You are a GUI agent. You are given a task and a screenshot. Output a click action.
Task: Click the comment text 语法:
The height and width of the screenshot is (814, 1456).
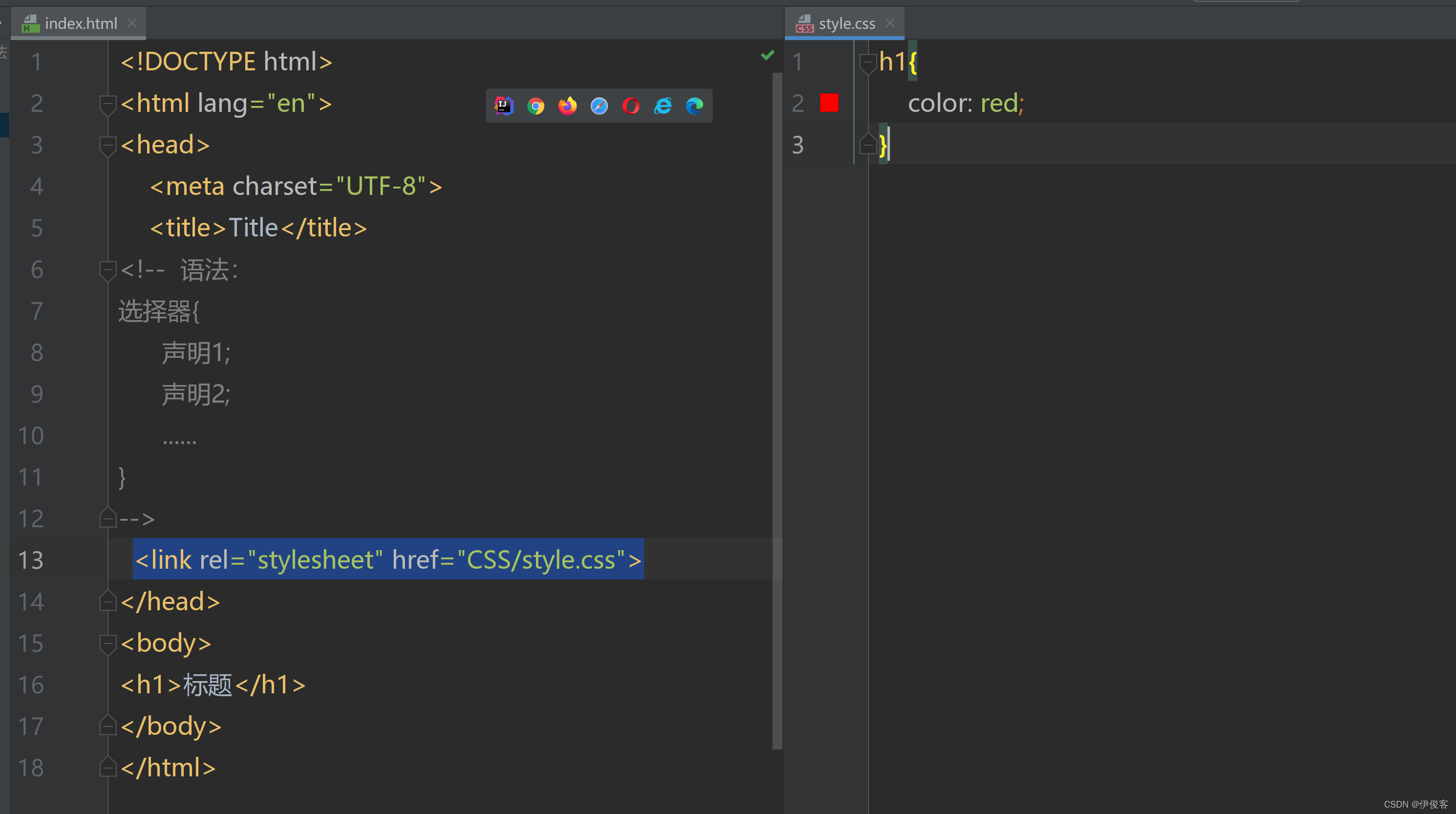click(x=209, y=270)
